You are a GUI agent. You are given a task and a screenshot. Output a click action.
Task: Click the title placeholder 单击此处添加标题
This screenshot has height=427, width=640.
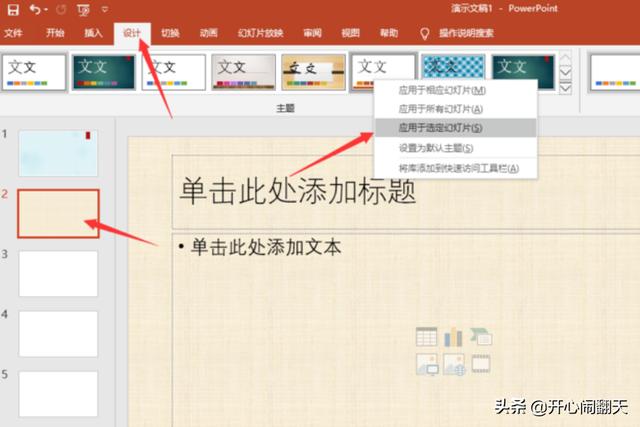pos(297,191)
